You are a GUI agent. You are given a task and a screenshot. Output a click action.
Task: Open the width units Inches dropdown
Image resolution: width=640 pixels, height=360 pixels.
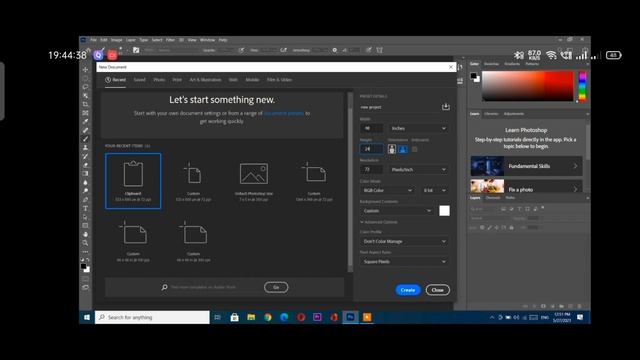pyautogui.click(x=418, y=128)
